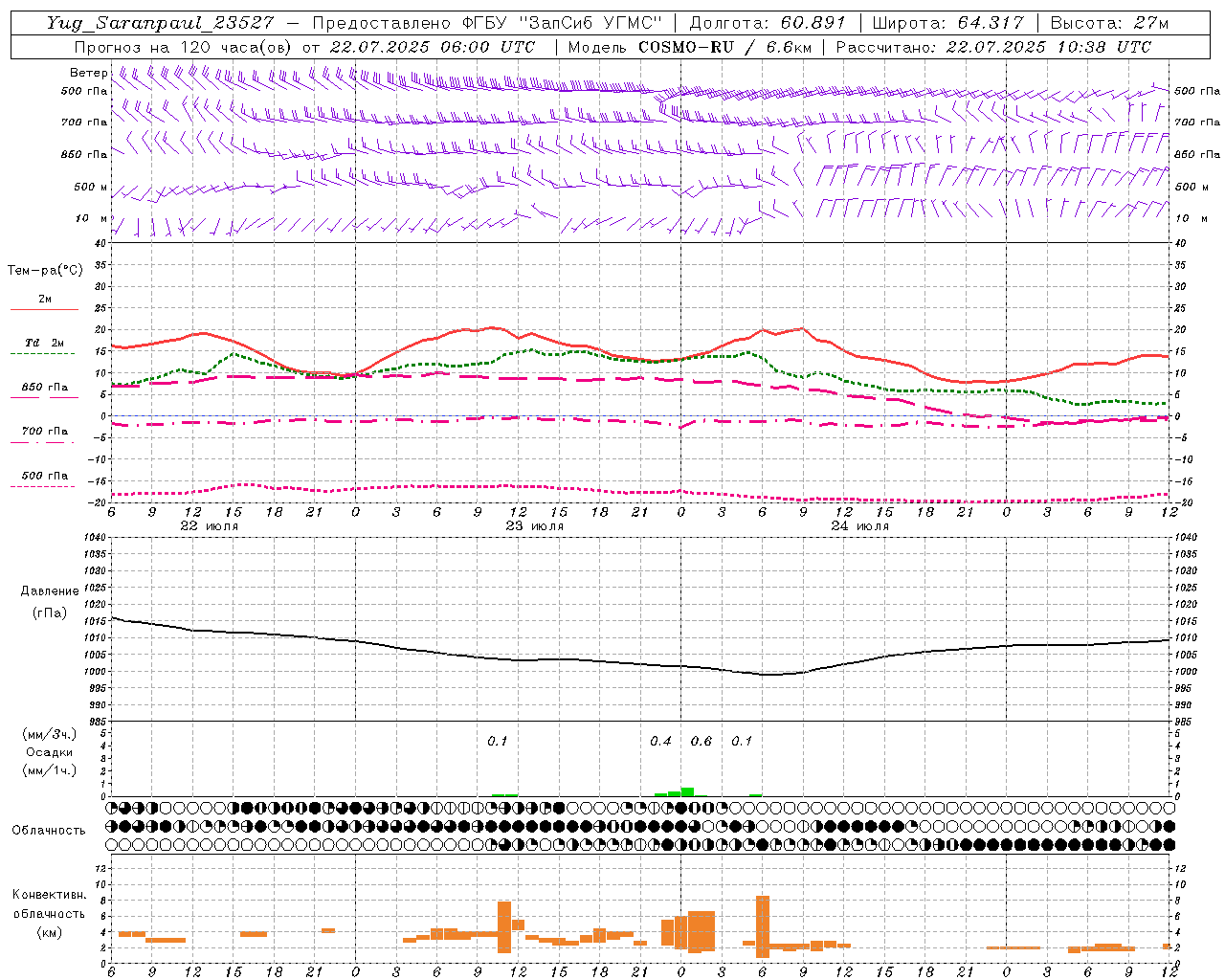
Task: Click the 23 июля date label
Action: 535,526
